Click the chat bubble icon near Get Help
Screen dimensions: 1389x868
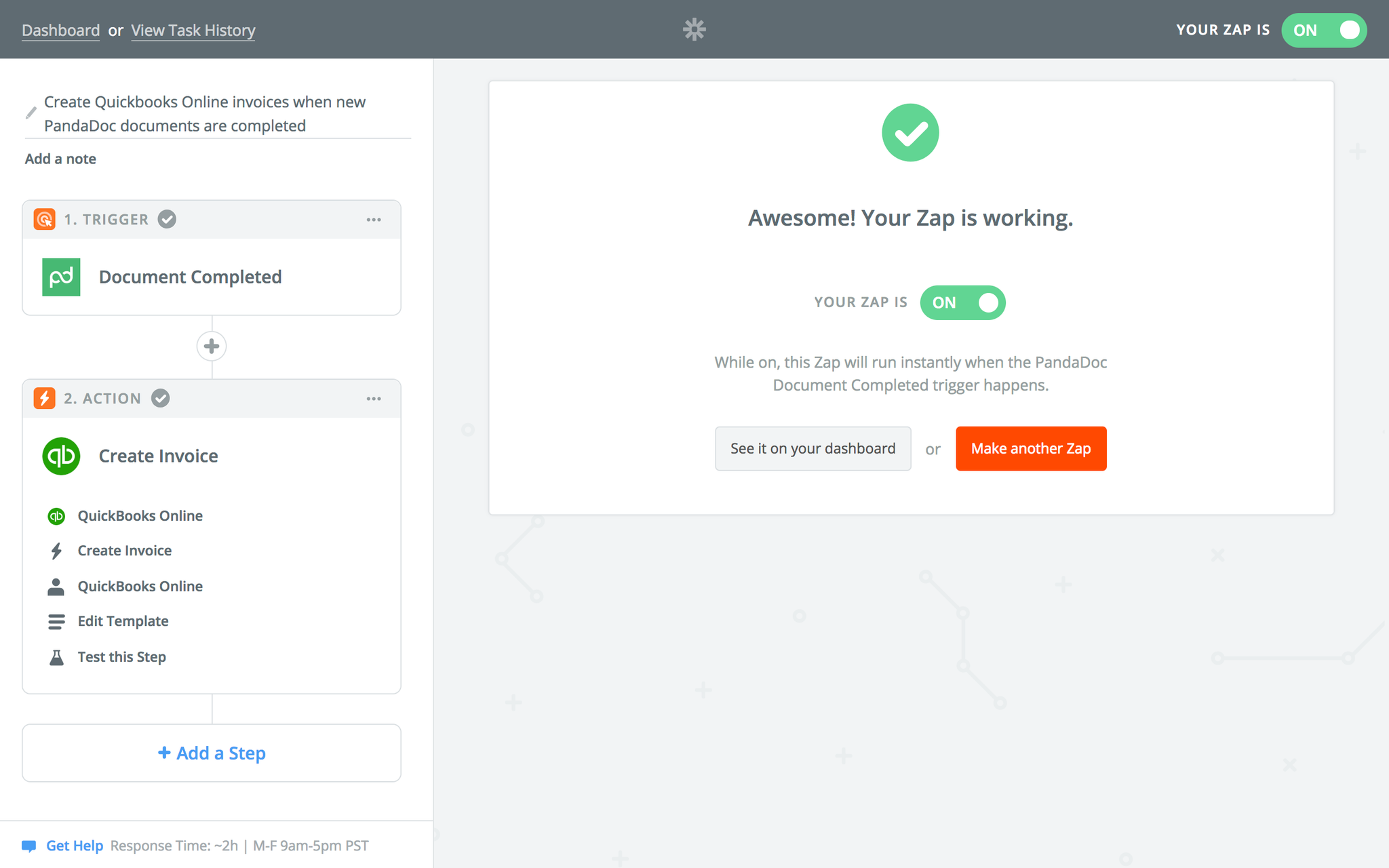(x=28, y=846)
